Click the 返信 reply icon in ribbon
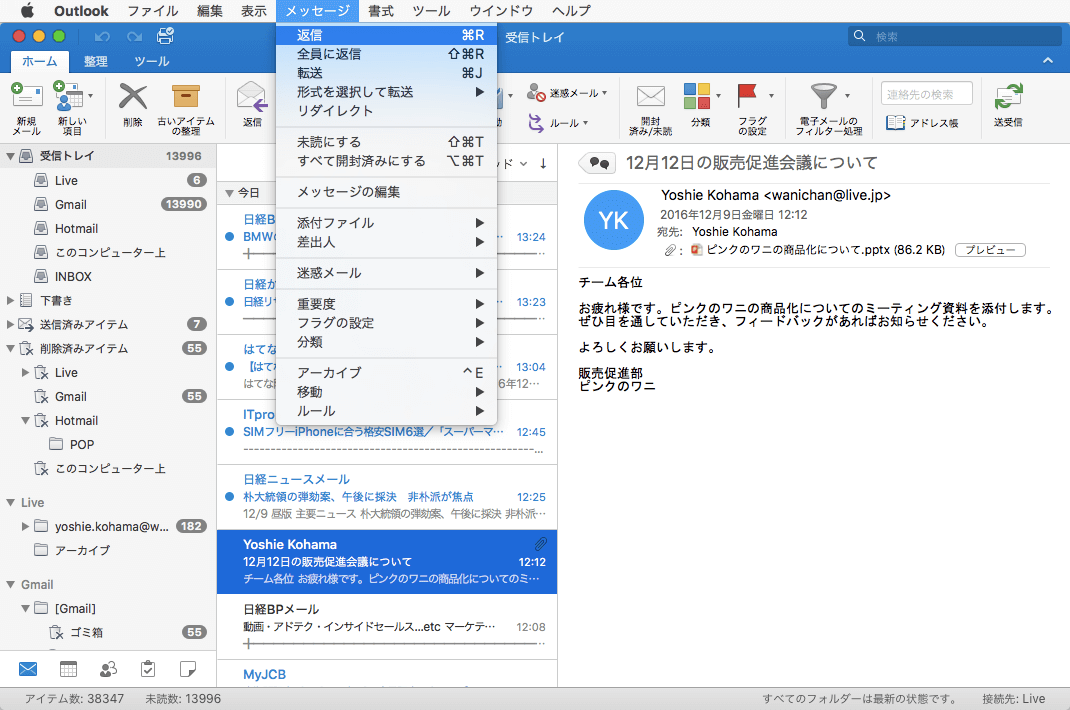This screenshot has height=710, width=1070. click(x=252, y=96)
